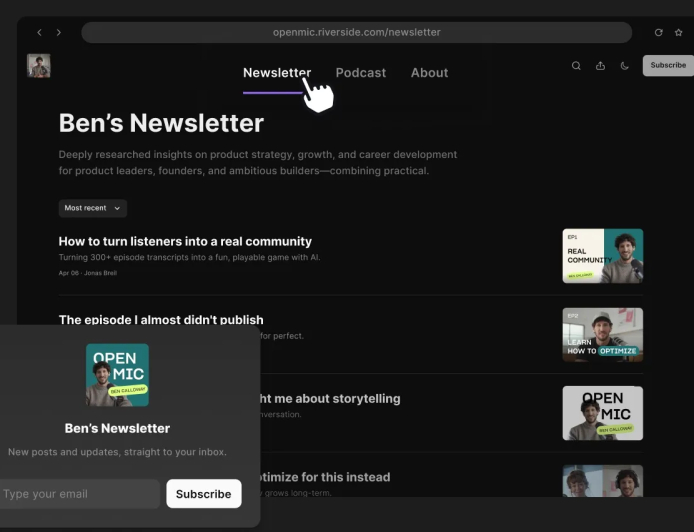Click the 'Ben's Newsletter' title in popup
The image size is (694, 532).
click(117, 428)
